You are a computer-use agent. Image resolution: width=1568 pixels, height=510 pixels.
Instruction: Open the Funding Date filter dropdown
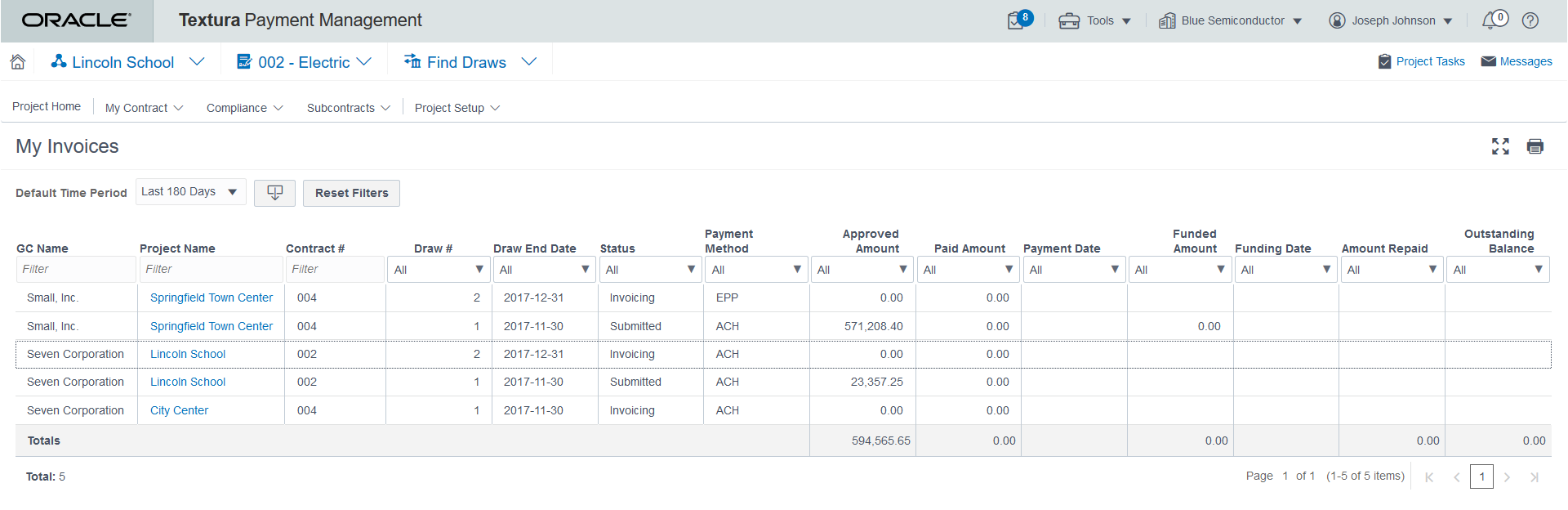click(x=1285, y=270)
